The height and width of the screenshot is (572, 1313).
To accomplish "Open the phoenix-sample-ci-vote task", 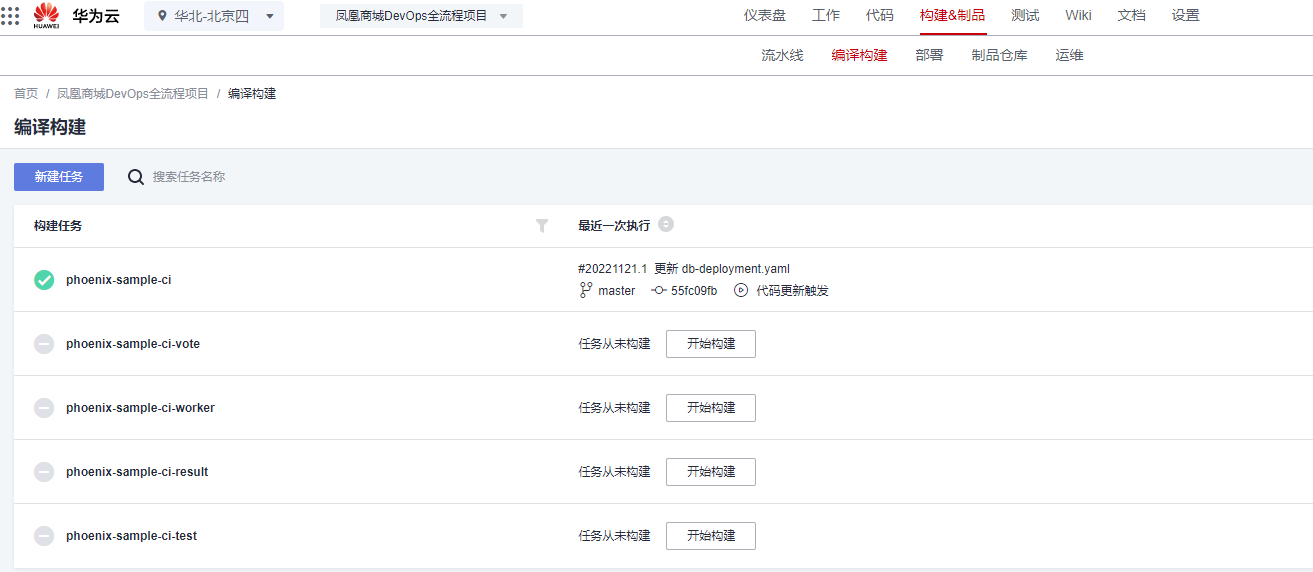I will (133, 344).
